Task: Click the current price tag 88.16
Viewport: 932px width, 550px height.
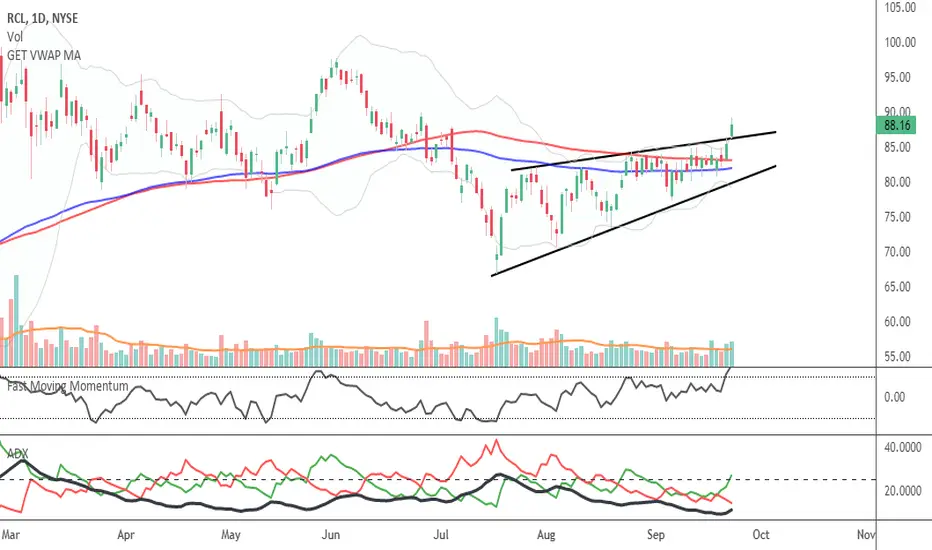Action: 896,125
